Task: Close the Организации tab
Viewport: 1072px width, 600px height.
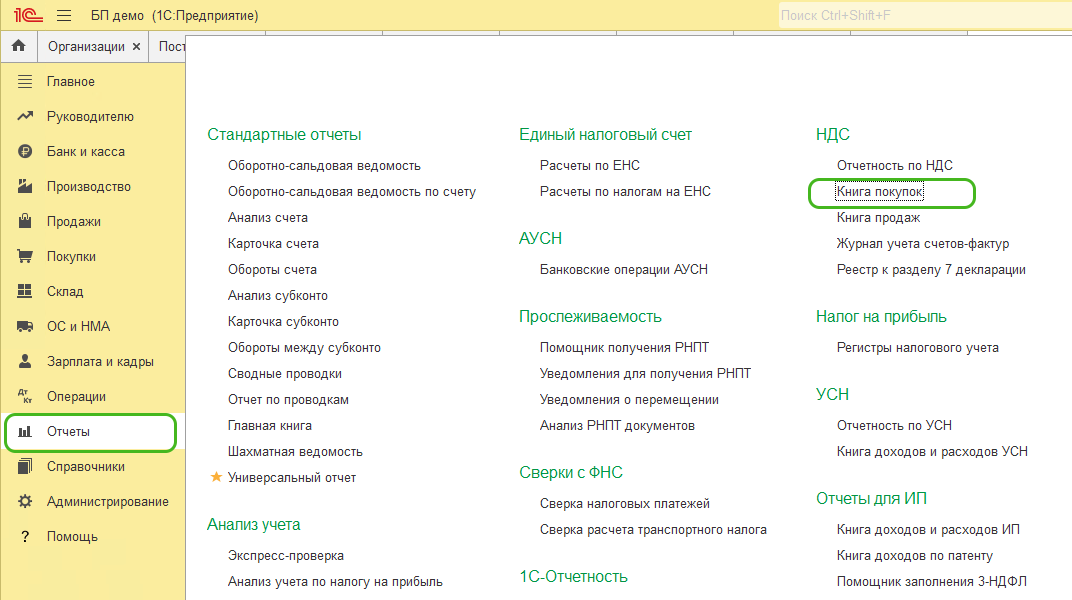Action: (x=136, y=47)
